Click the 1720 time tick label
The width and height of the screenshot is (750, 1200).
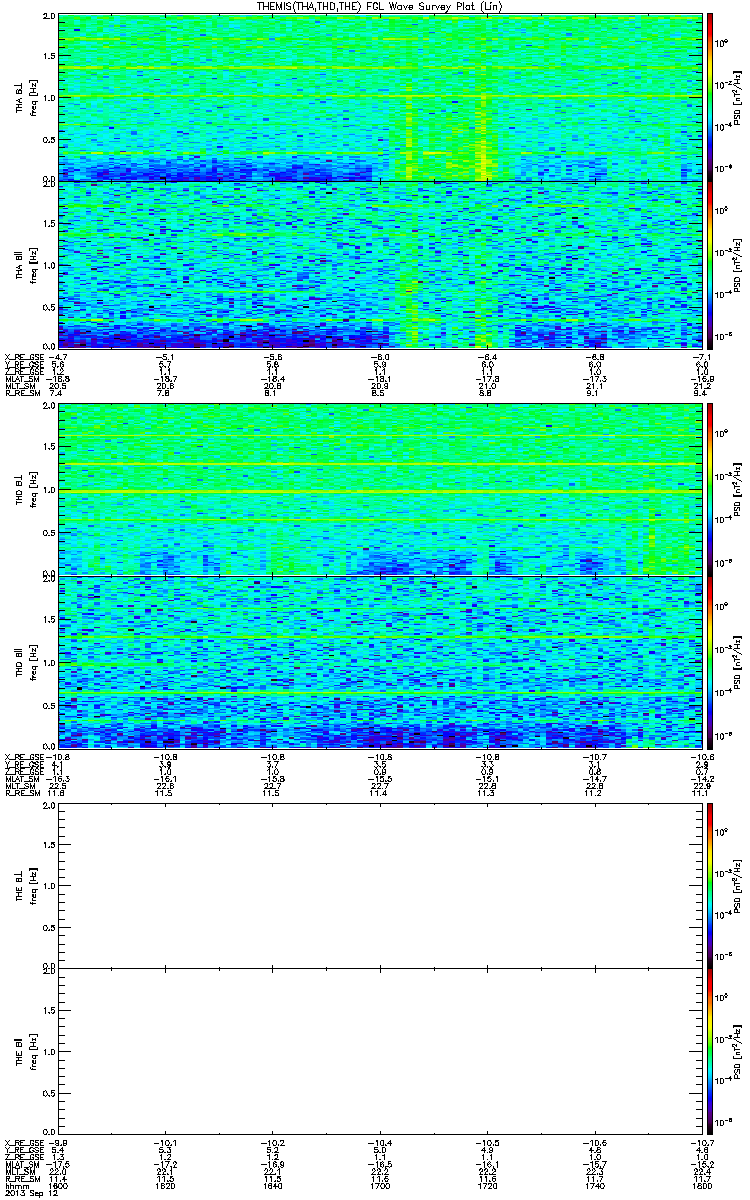(488, 1186)
